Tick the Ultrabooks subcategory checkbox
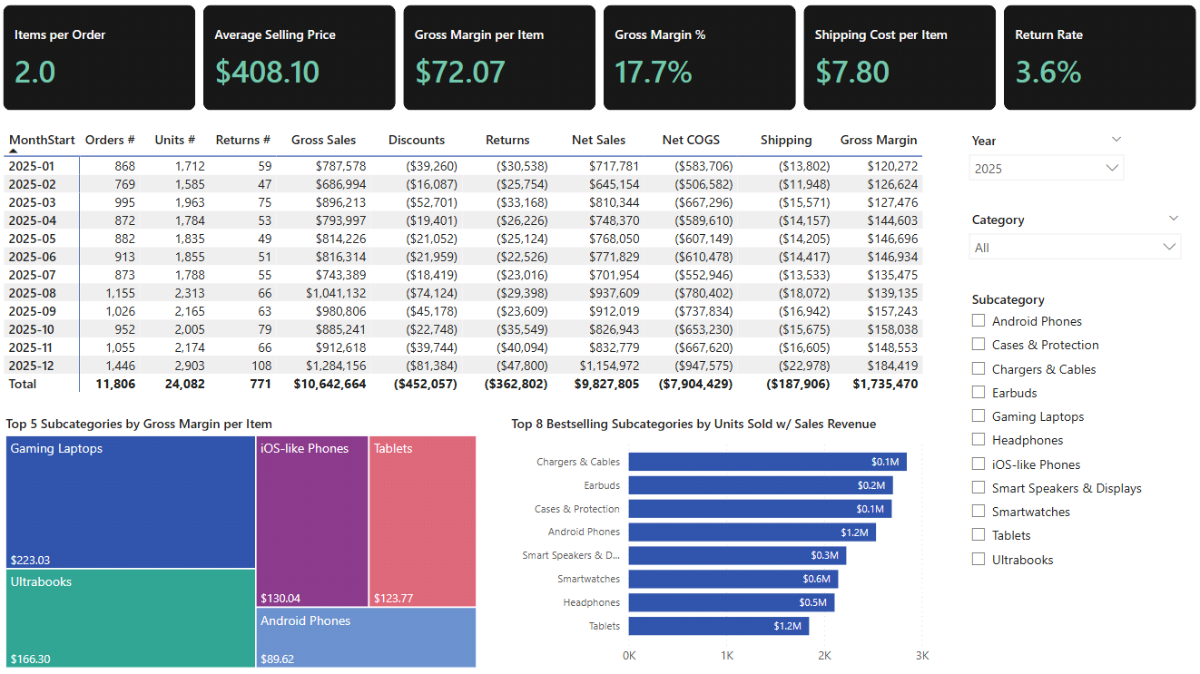Screen dimensions: 1200x674 click(979, 559)
